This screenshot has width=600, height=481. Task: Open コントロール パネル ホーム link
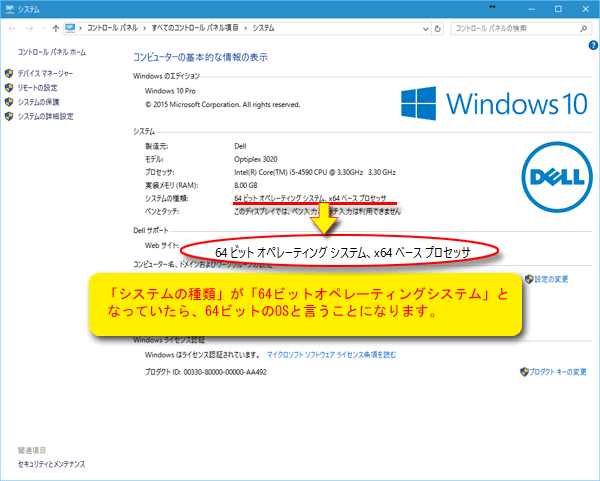click(x=52, y=52)
